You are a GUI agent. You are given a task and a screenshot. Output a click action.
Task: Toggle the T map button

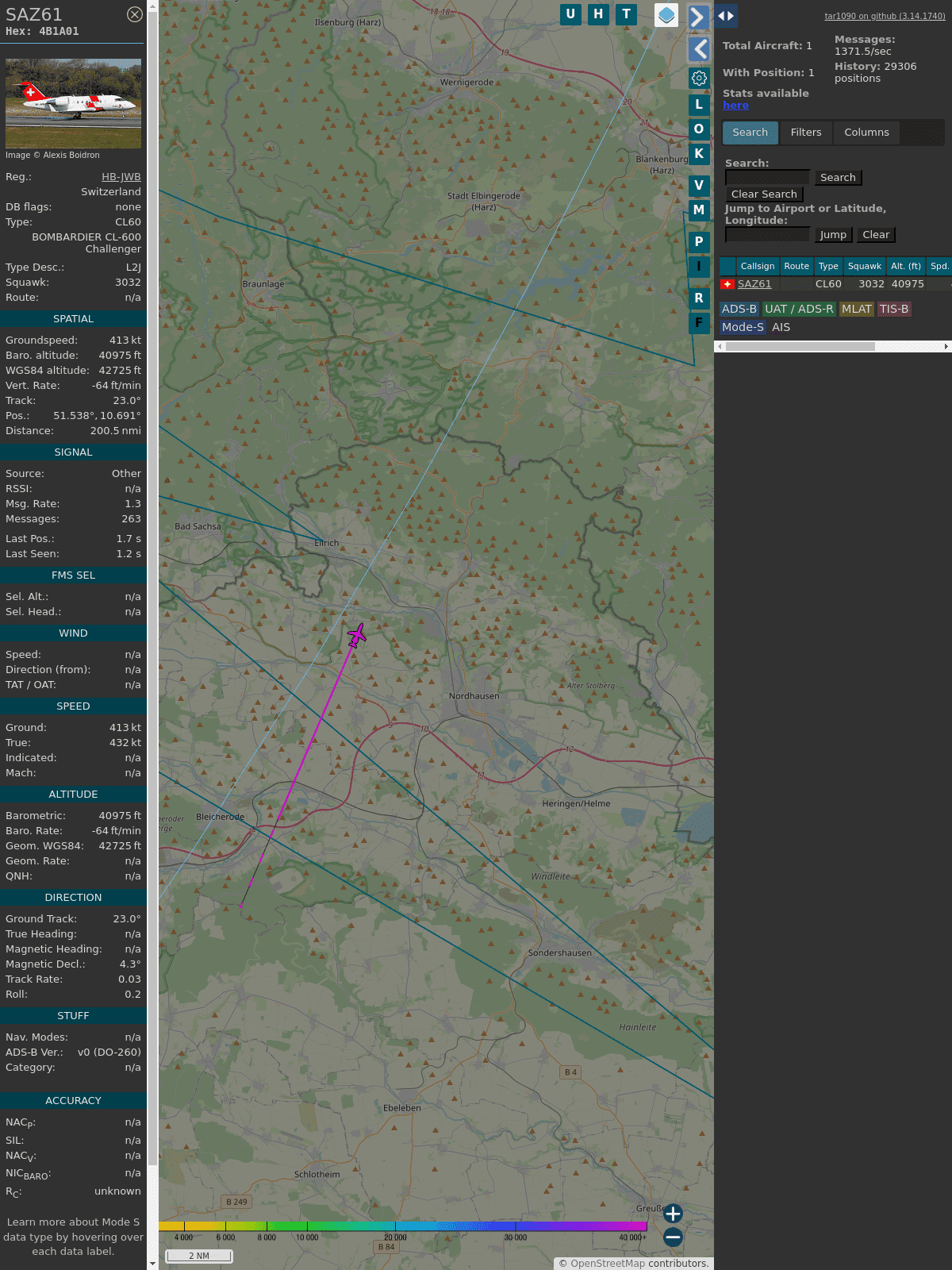tap(626, 14)
